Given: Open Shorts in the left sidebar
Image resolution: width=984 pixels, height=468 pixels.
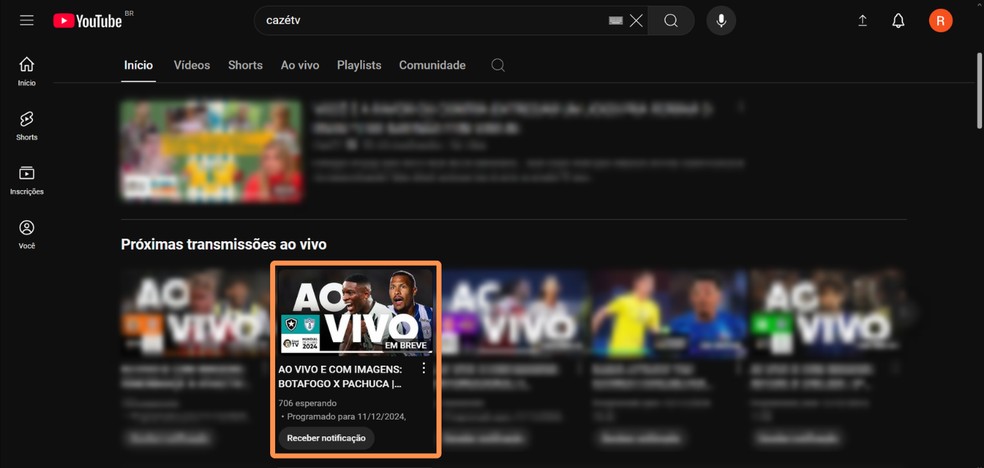Looking at the screenshot, I should (x=26, y=126).
